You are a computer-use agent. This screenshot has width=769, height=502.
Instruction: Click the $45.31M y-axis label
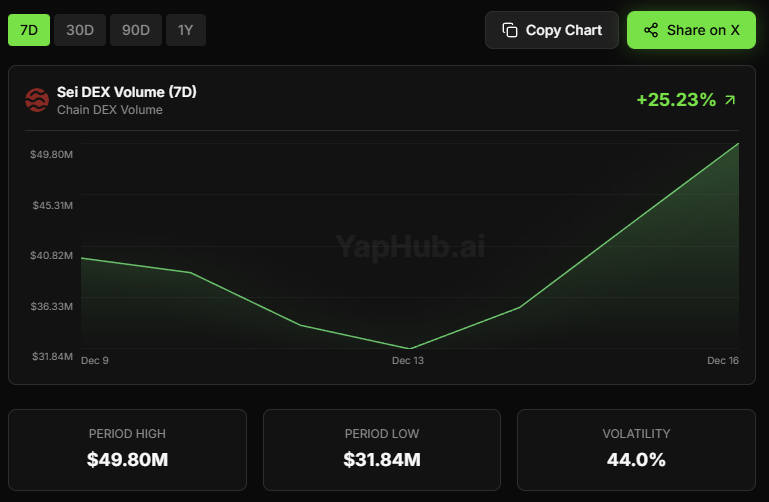(52, 205)
